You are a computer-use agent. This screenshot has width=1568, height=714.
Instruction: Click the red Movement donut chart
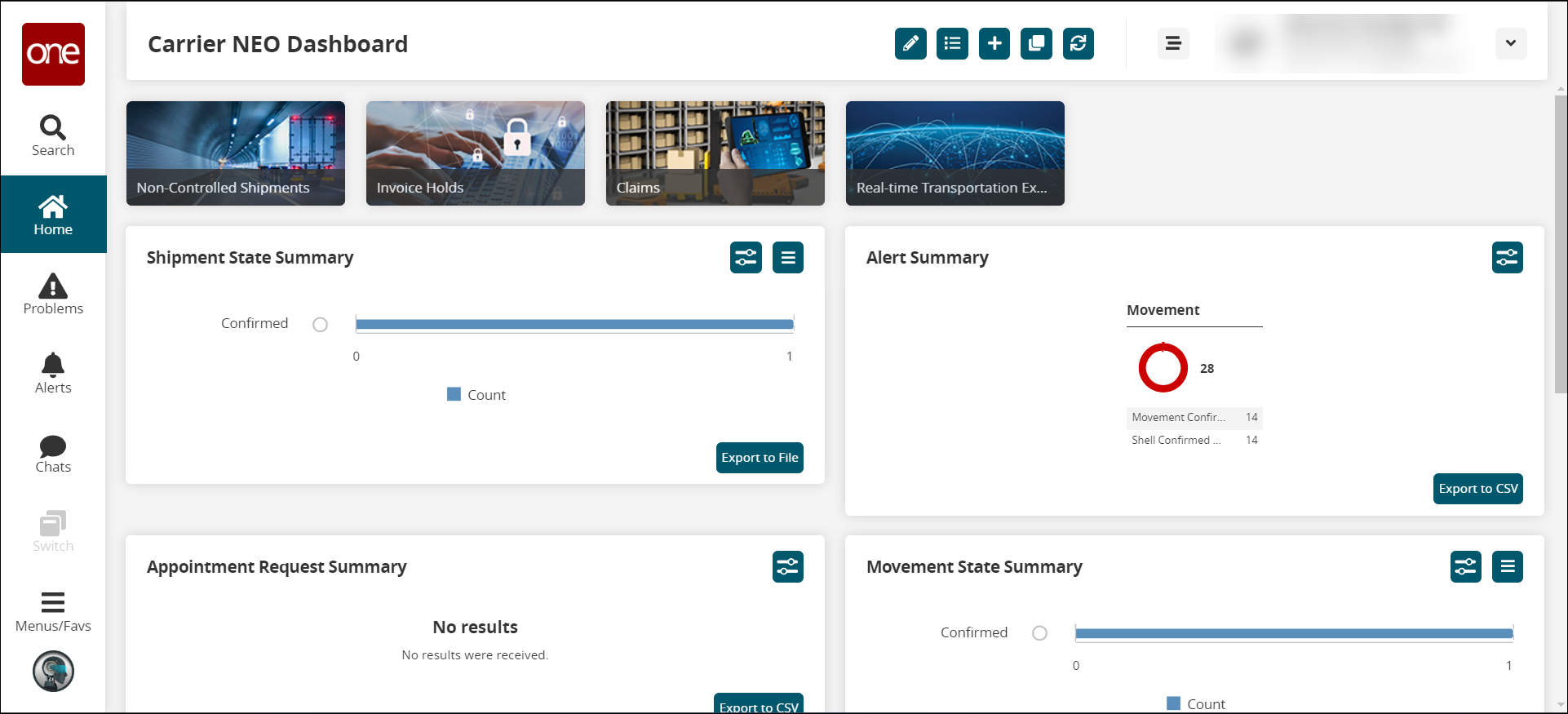[1163, 368]
